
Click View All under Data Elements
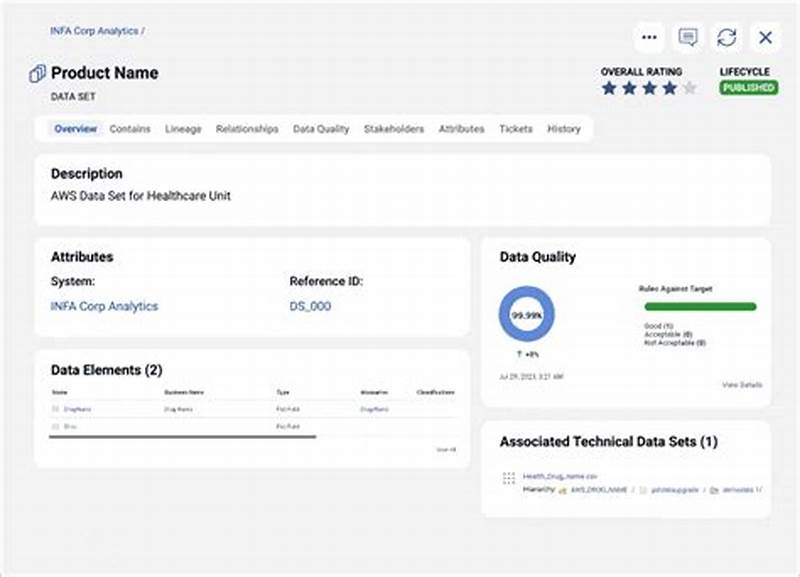tap(447, 447)
